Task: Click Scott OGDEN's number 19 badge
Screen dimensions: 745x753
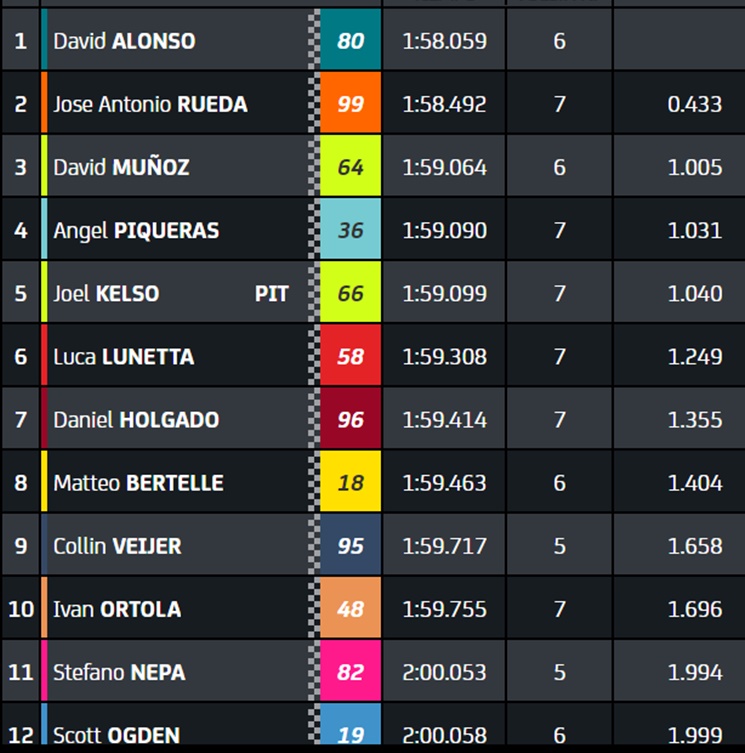Action: 350,728
